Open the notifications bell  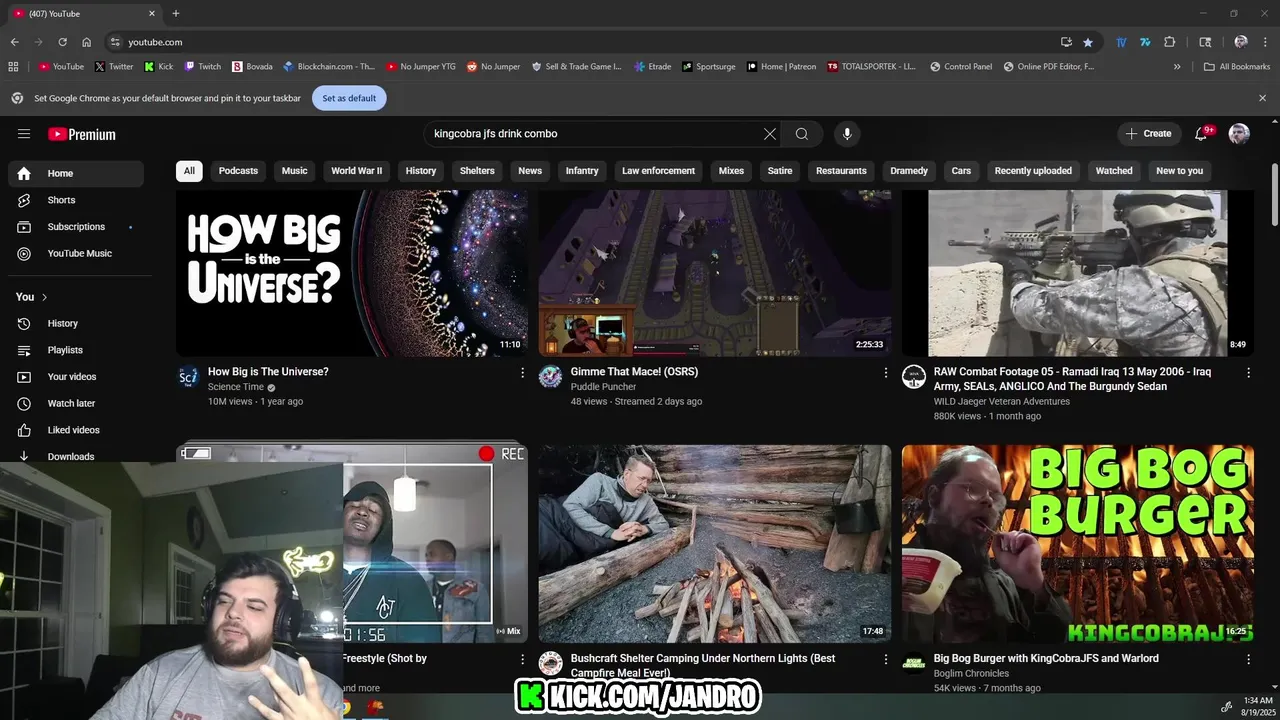click(1202, 134)
